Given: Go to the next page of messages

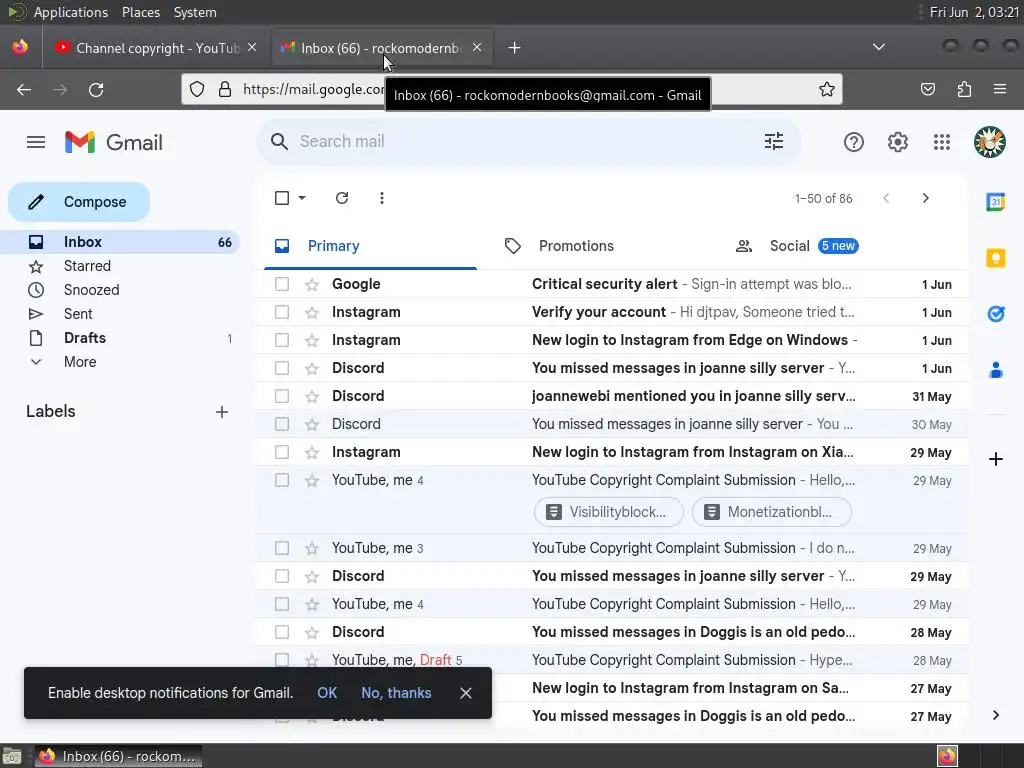Looking at the screenshot, I should (925, 198).
